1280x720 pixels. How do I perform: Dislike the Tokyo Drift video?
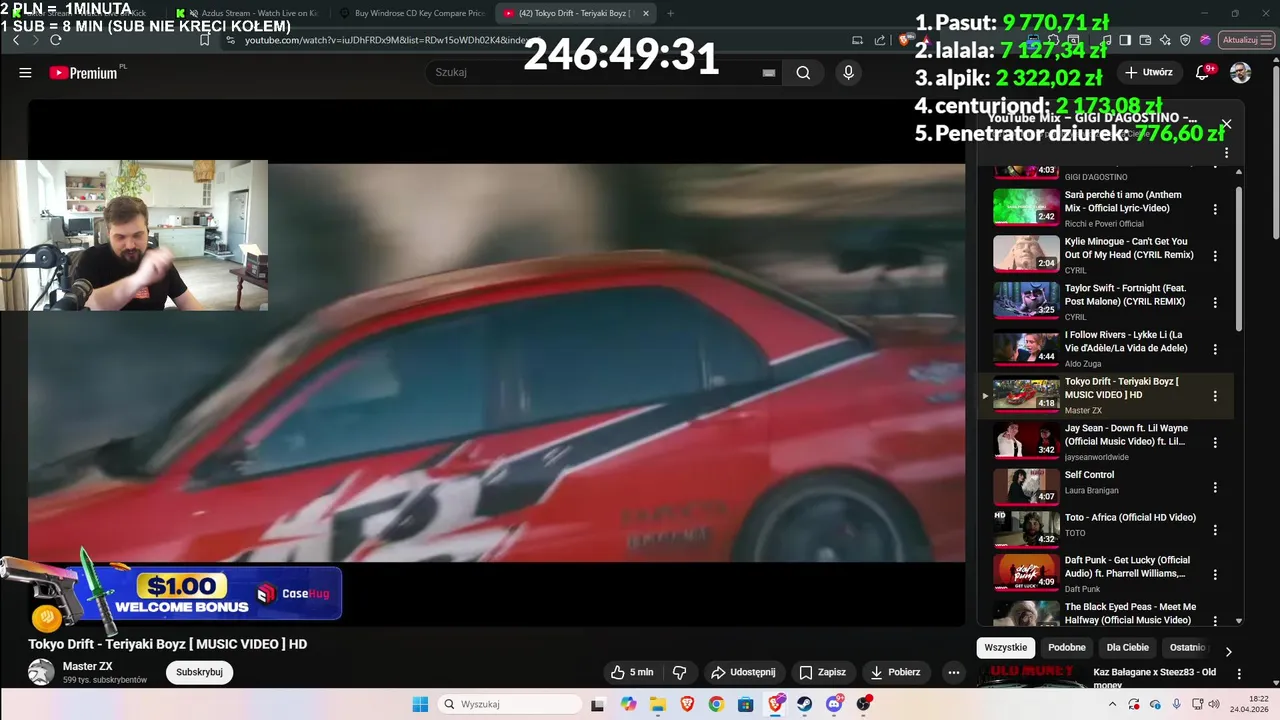[680, 672]
